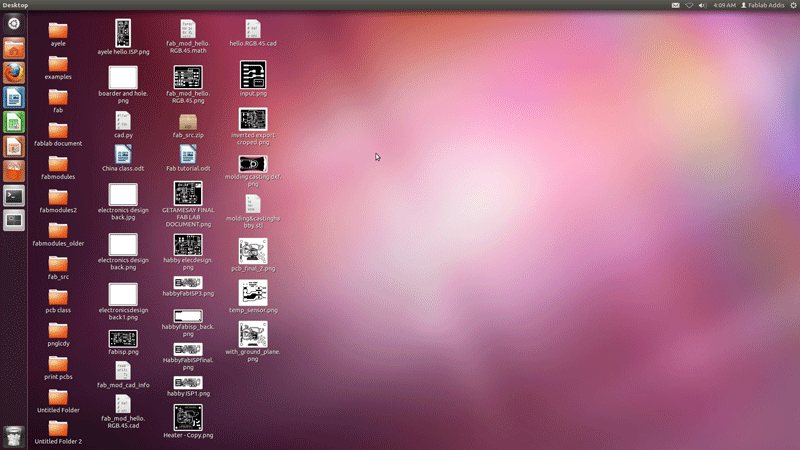Launch LibreOffice Calc from launcher
Screen dimensions: 800x450
[x=14, y=122]
